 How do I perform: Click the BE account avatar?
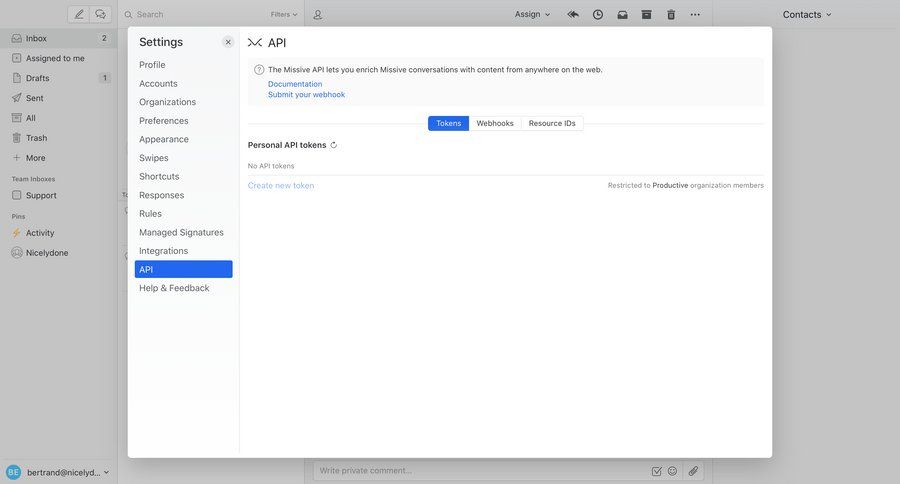pyautogui.click(x=13, y=472)
